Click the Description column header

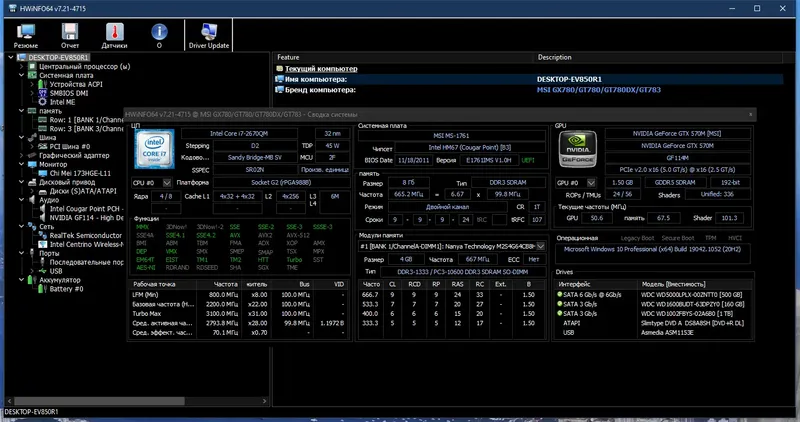tap(658, 57)
